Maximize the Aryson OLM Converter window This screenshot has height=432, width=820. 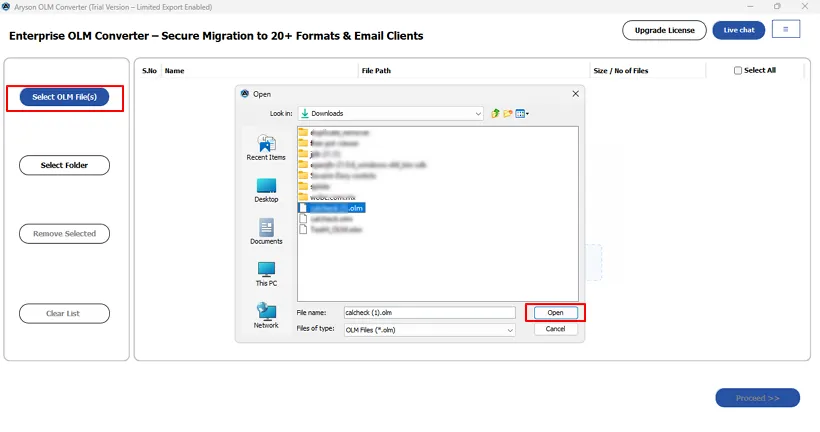coord(777,6)
